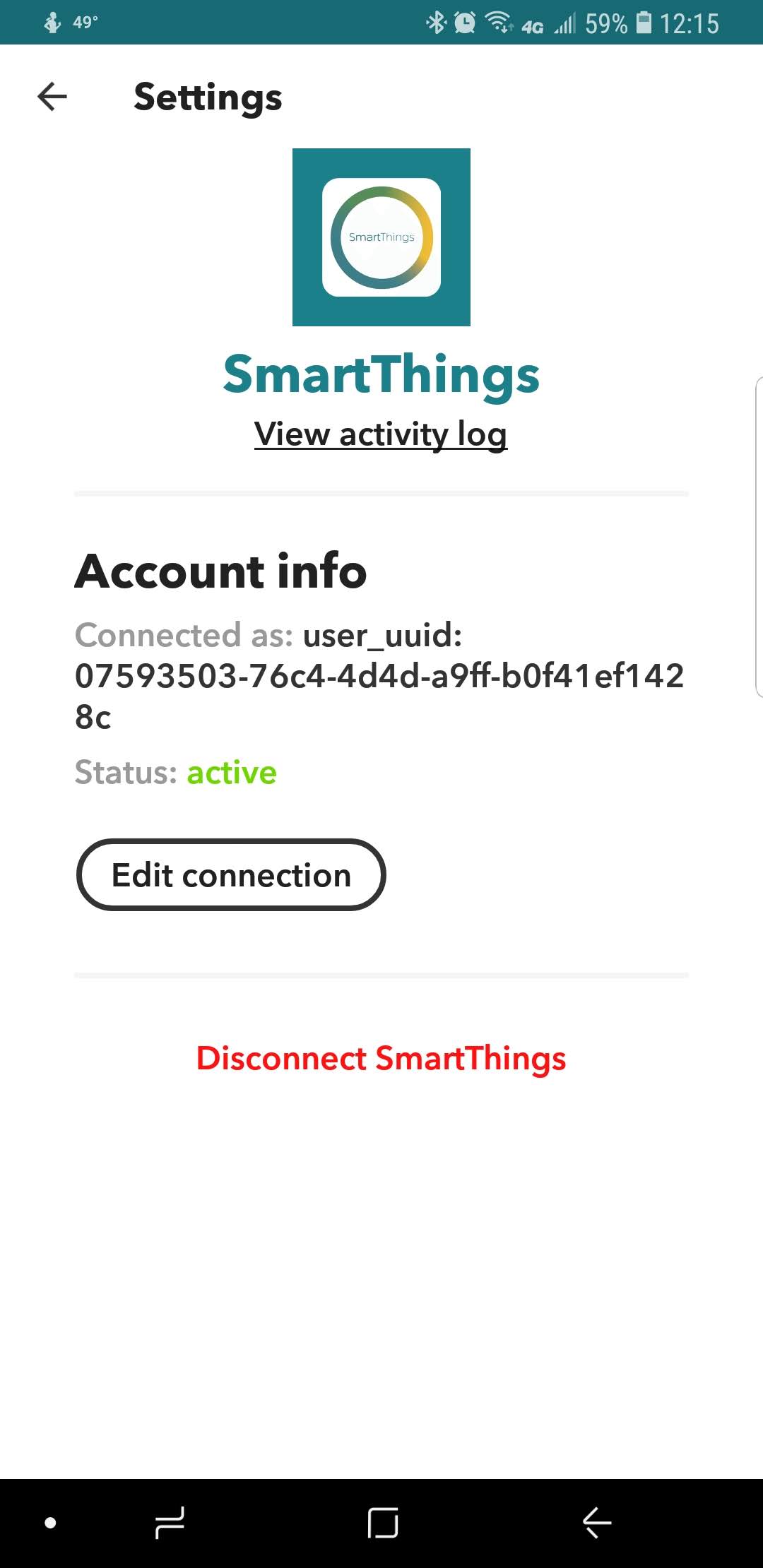Tap the Bluetooth status bar icon
This screenshot has height=1568, width=763.
coord(435,23)
